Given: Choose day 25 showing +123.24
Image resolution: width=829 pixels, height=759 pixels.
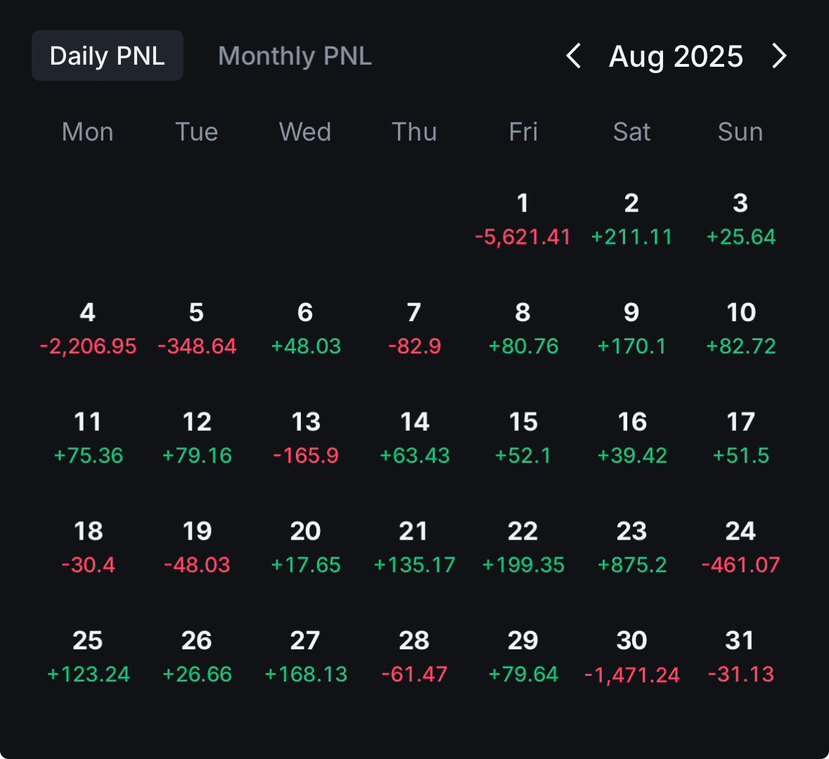Looking at the screenshot, I should [88, 658].
